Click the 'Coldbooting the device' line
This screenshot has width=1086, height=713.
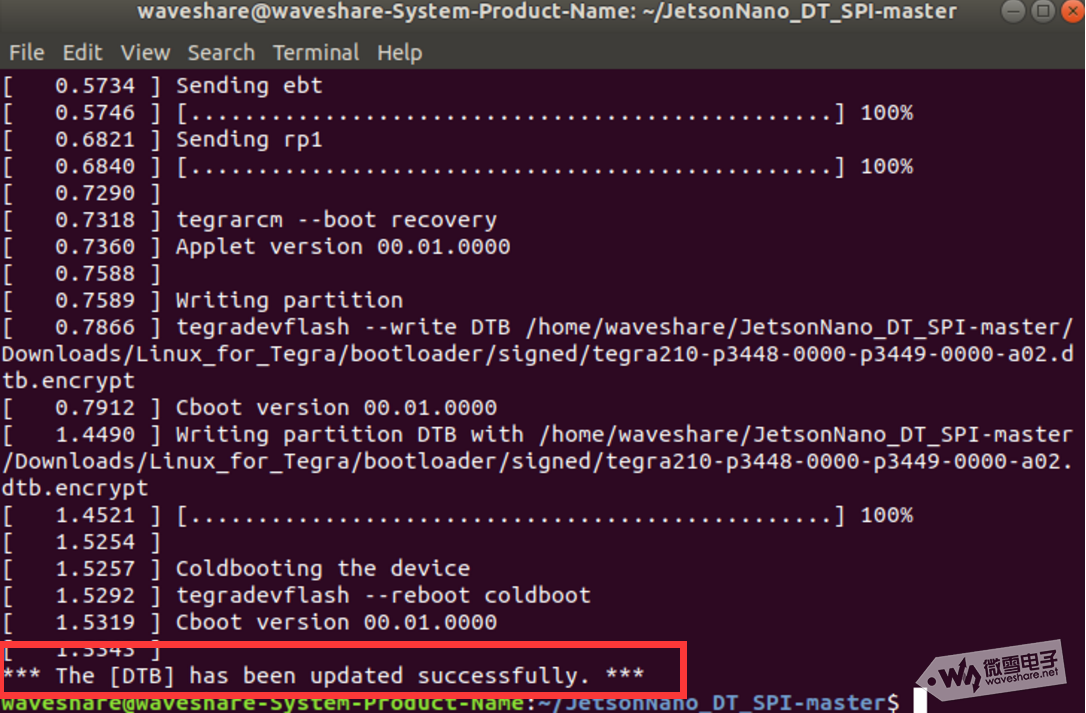click(x=322, y=569)
